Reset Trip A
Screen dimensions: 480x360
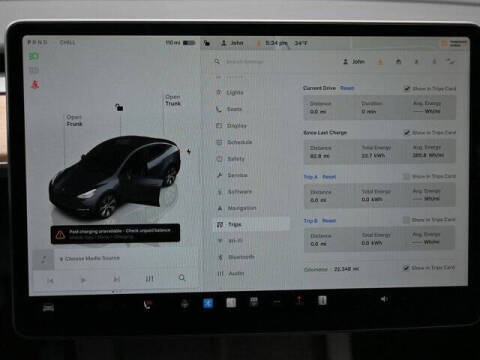[x=329, y=177]
